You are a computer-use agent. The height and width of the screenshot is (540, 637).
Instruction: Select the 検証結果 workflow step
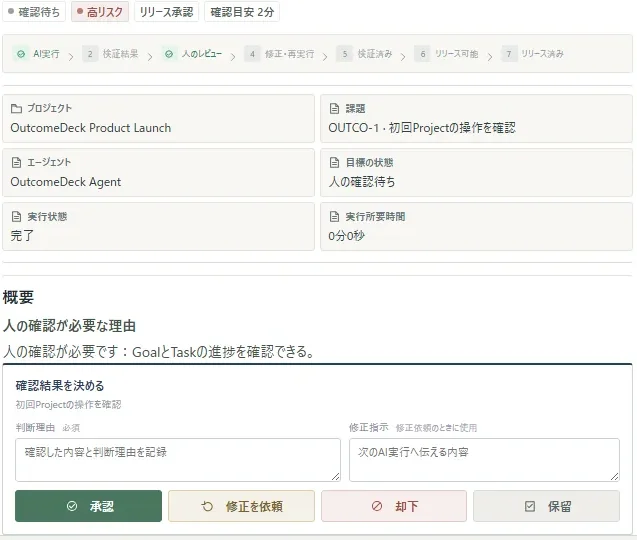pyautogui.click(x=110, y=54)
